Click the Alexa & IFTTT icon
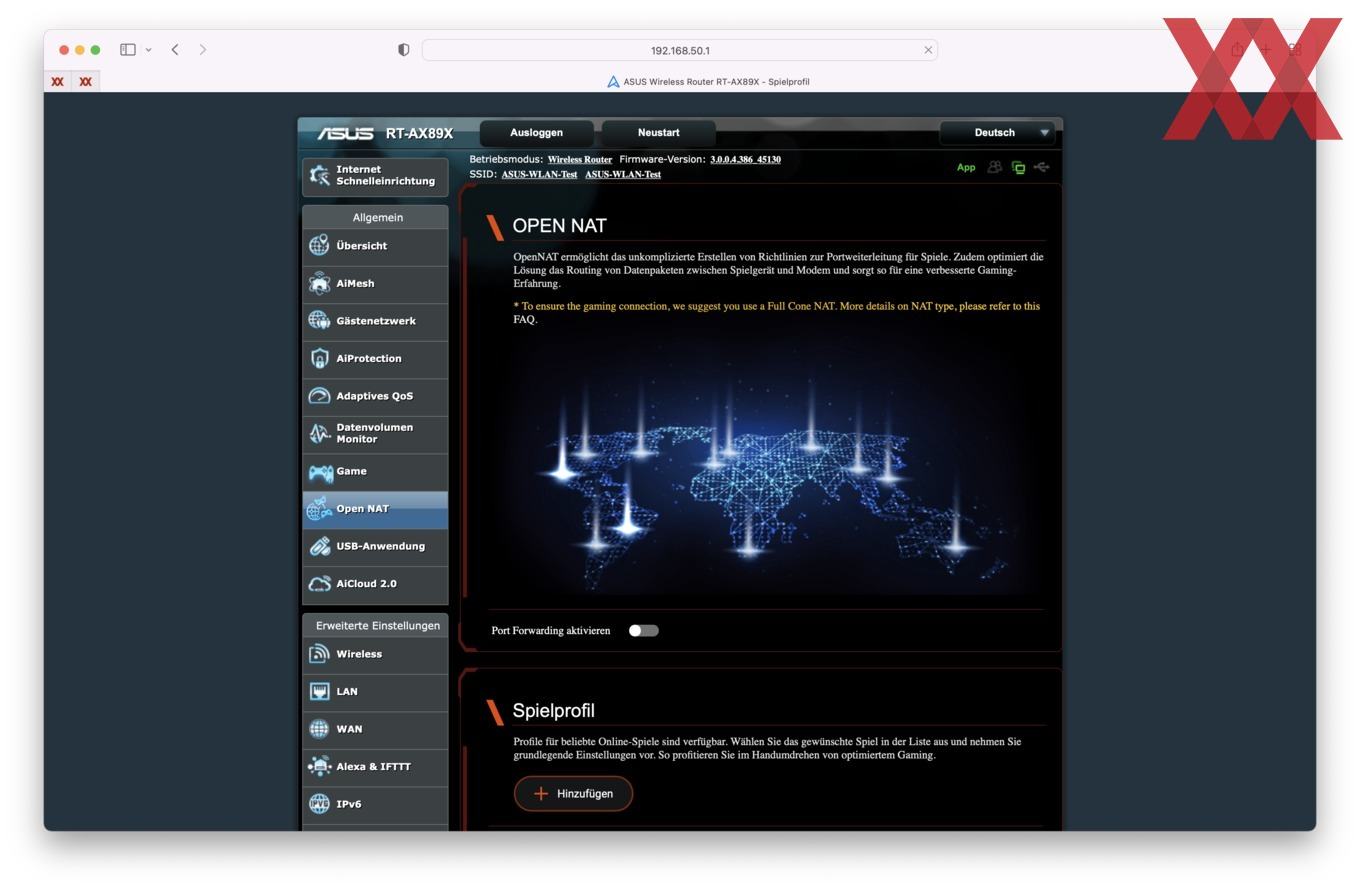Screen dimensions: 1360x889 (319, 766)
